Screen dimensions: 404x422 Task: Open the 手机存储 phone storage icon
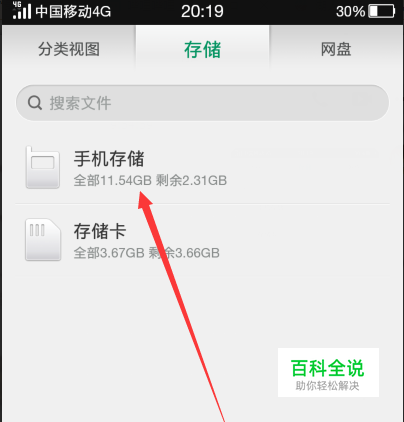pyautogui.click(x=43, y=167)
